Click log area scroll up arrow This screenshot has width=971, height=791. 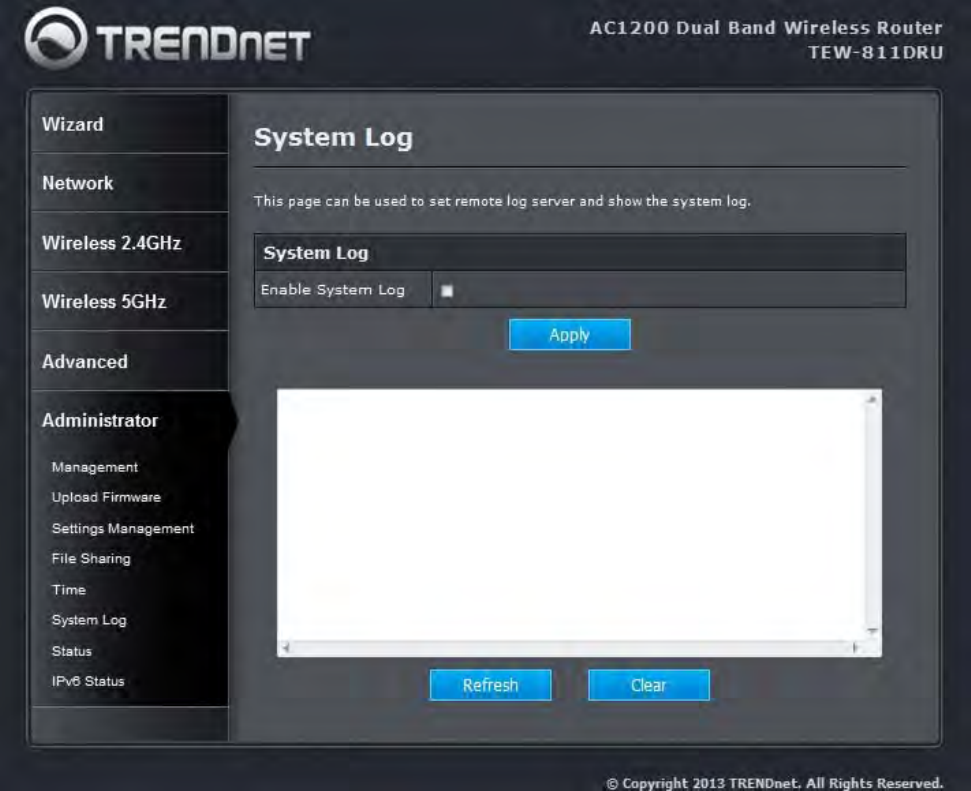click(x=873, y=400)
